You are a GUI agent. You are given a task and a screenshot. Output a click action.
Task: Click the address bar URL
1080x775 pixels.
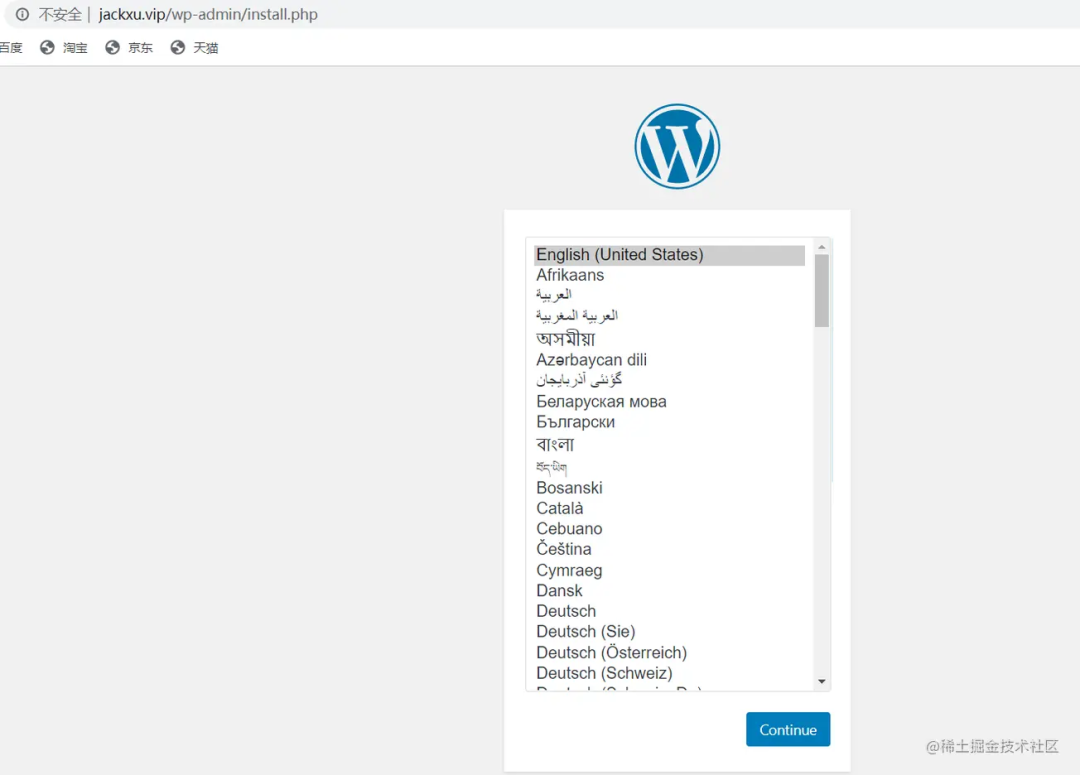coord(208,15)
